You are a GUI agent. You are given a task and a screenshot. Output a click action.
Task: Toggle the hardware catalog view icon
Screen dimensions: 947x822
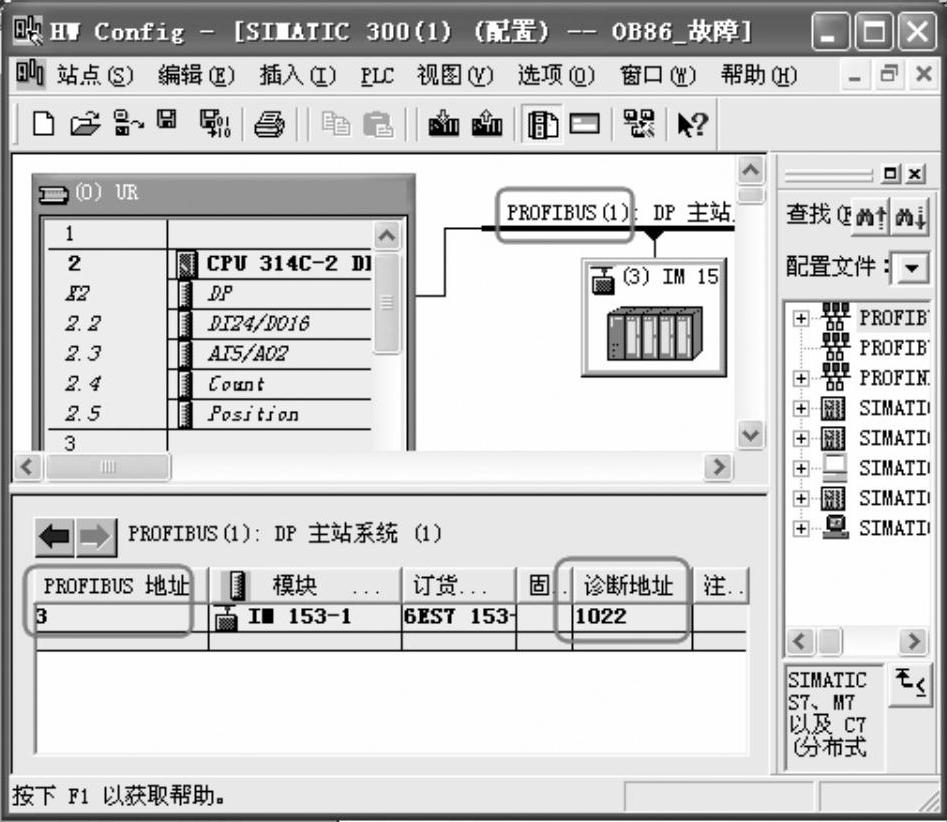pyautogui.click(x=542, y=125)
